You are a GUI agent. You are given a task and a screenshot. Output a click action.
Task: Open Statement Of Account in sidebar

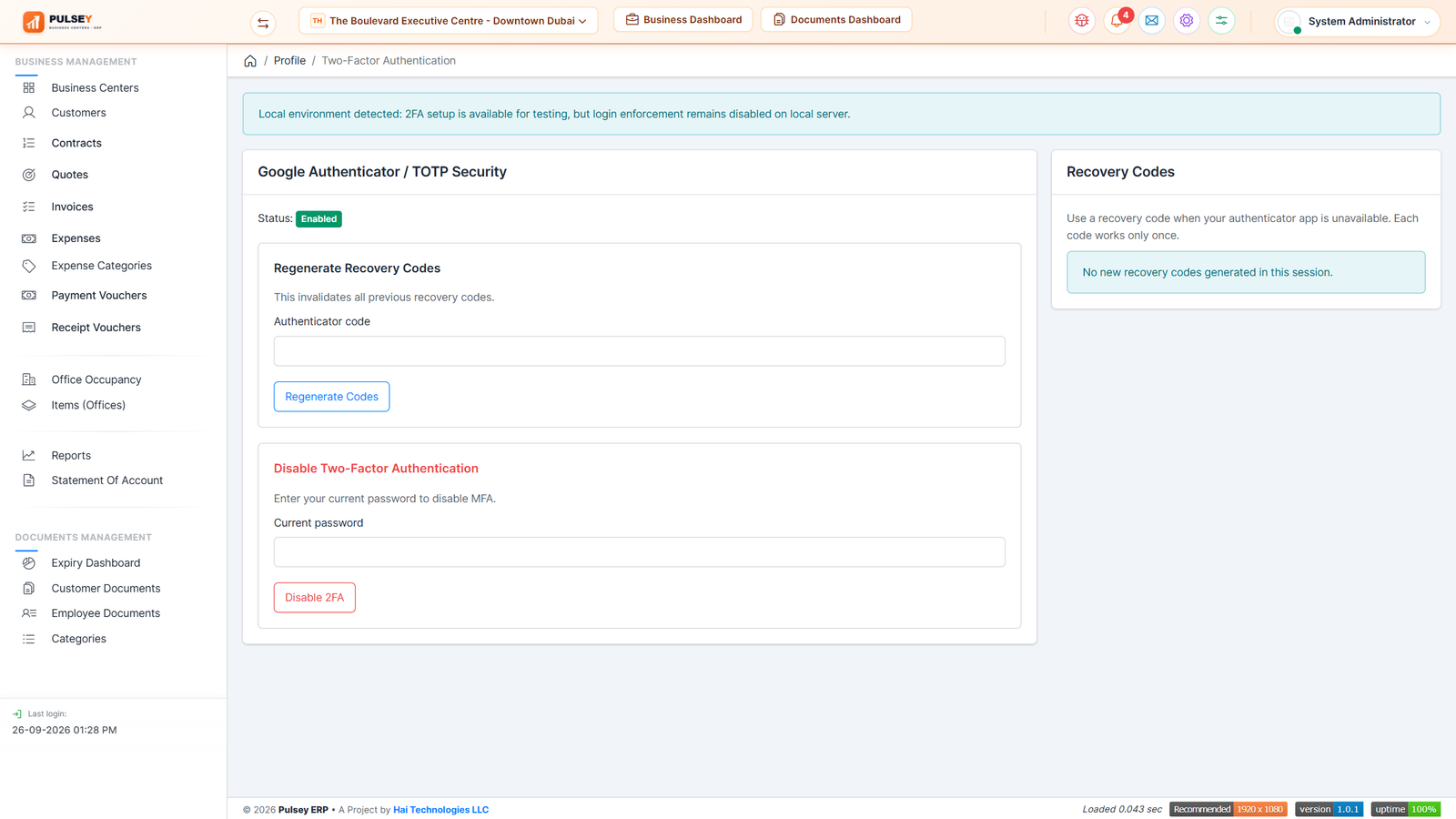tap(107, 480)
